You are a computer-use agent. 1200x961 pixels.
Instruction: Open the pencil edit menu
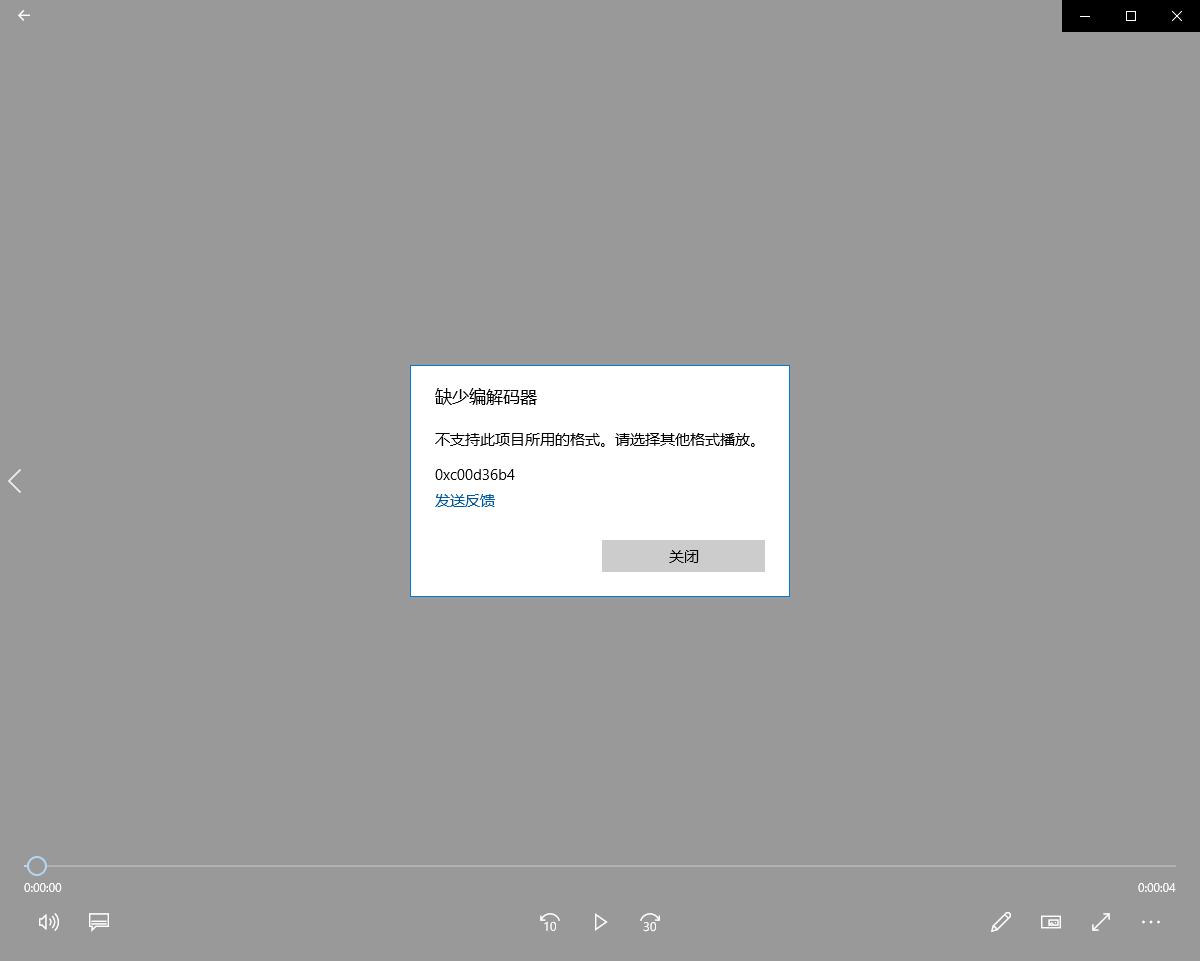1001,922
